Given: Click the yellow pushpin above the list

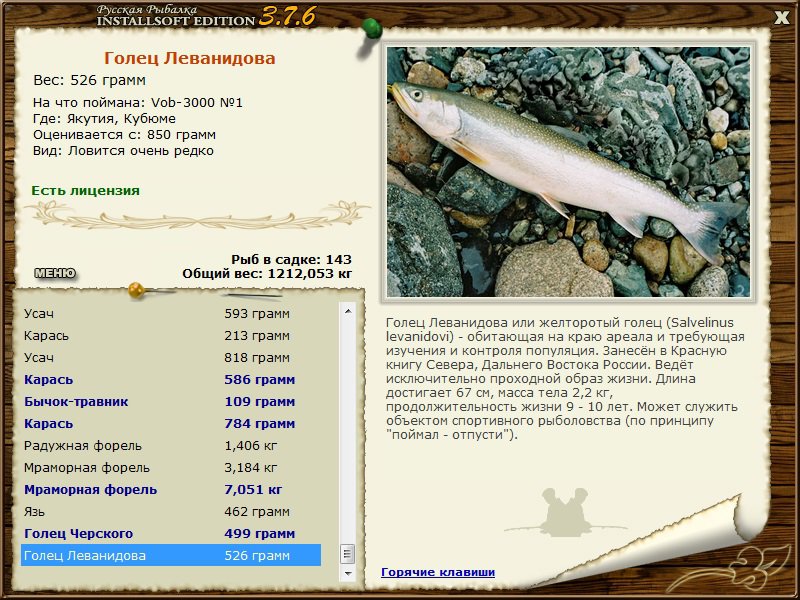Looking at the screenshot, I should tap(137, 290).
